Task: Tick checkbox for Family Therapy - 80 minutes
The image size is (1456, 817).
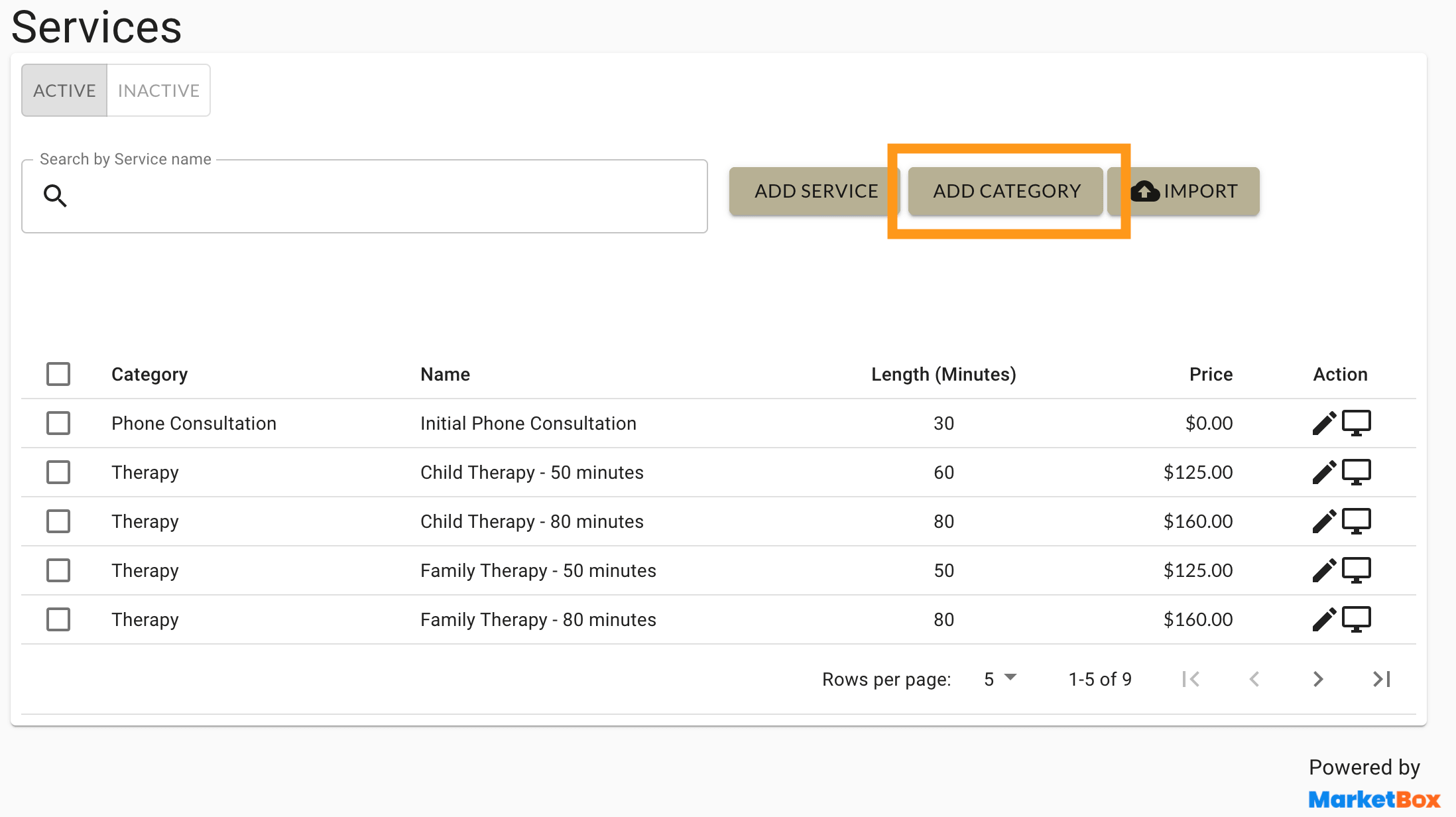Action: point(58,619)
